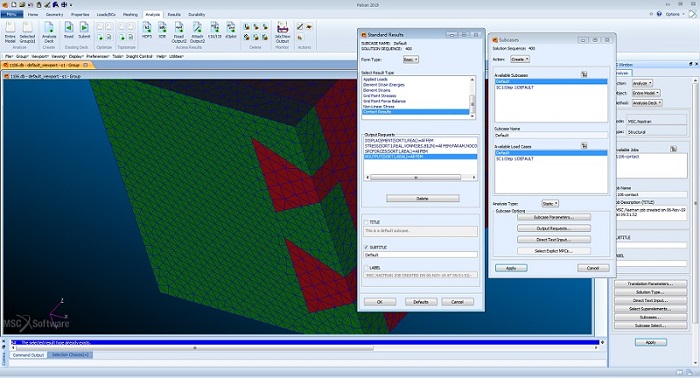Image resolution: width=700 pixels, height=378 pixels.
Task: Enable the TITLE checkbox
Action: [366, 222]
